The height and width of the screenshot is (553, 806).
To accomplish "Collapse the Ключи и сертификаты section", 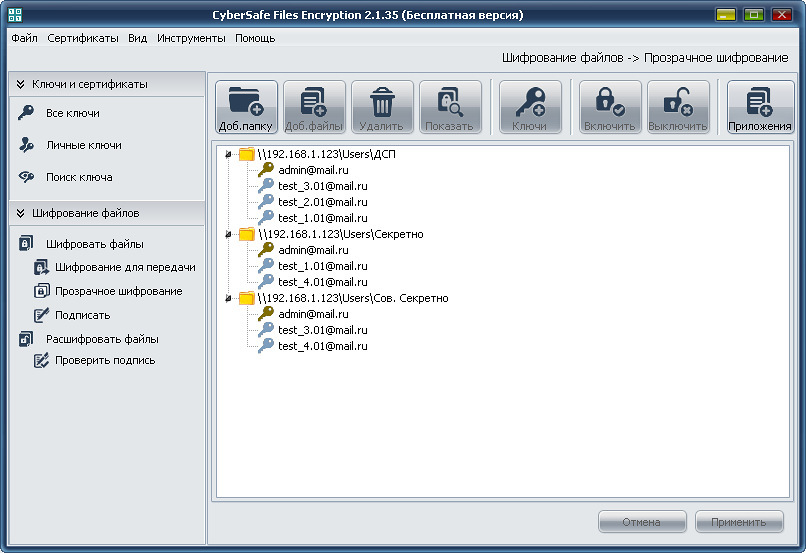I will (x=21, y=84).
